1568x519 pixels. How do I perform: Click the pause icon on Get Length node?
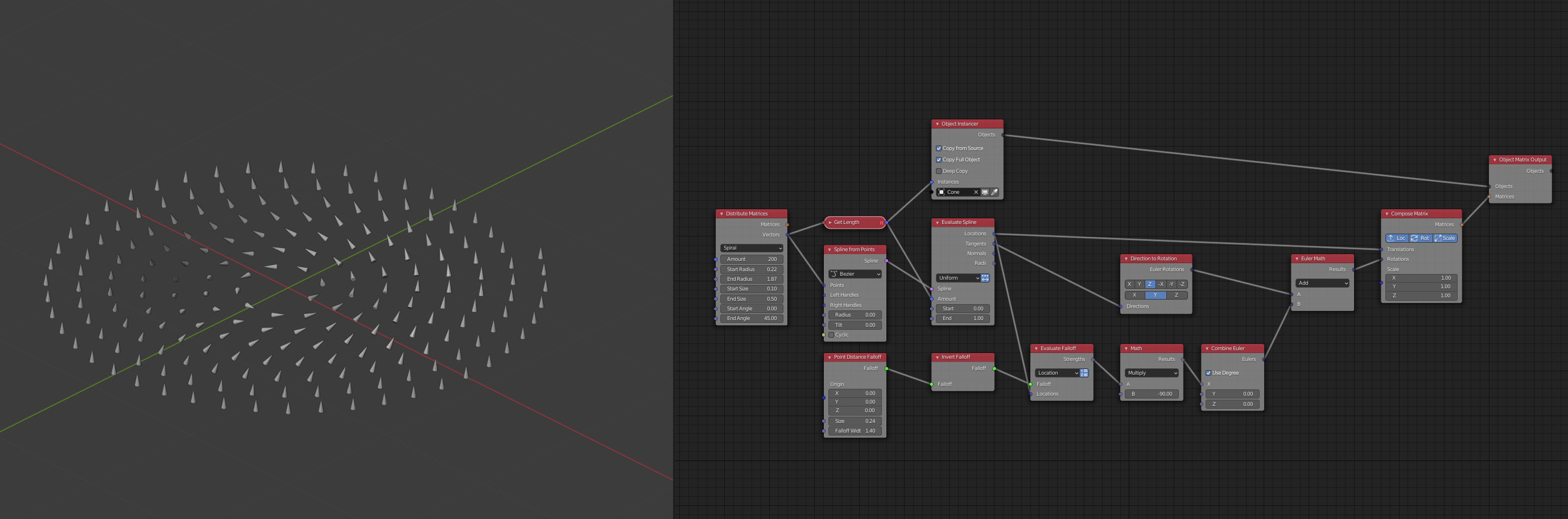tap(881, 223)
